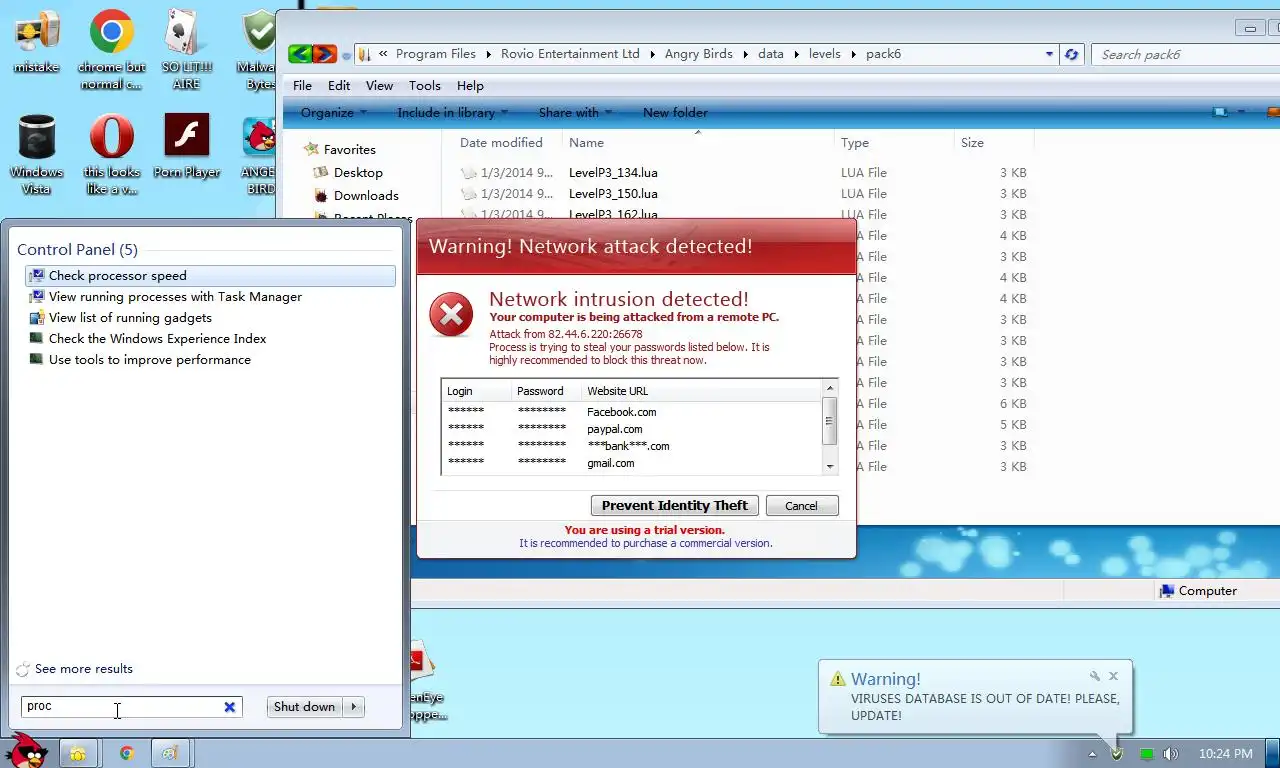Open the SOLIT!!! AIRE solitaire desktop icon
Image resolution: width=1280 pixels, height=768 pixels.
click(x=186, y=50)
